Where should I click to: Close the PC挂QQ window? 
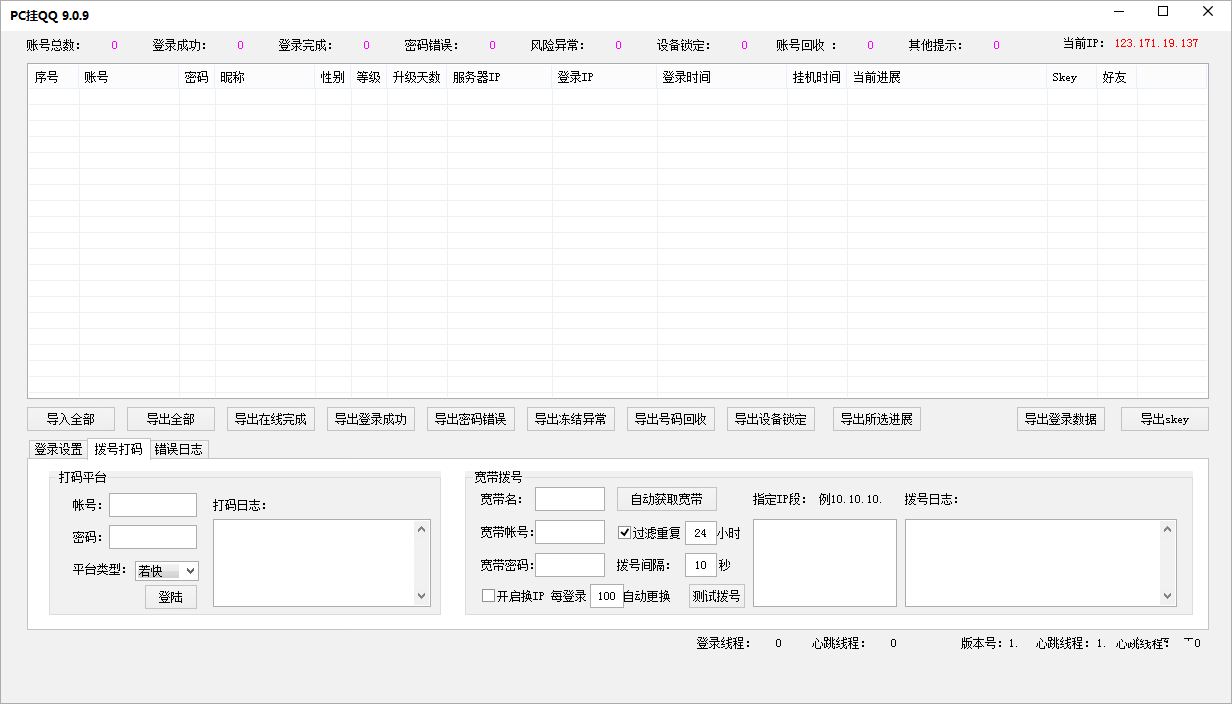tap(1209, 11)
